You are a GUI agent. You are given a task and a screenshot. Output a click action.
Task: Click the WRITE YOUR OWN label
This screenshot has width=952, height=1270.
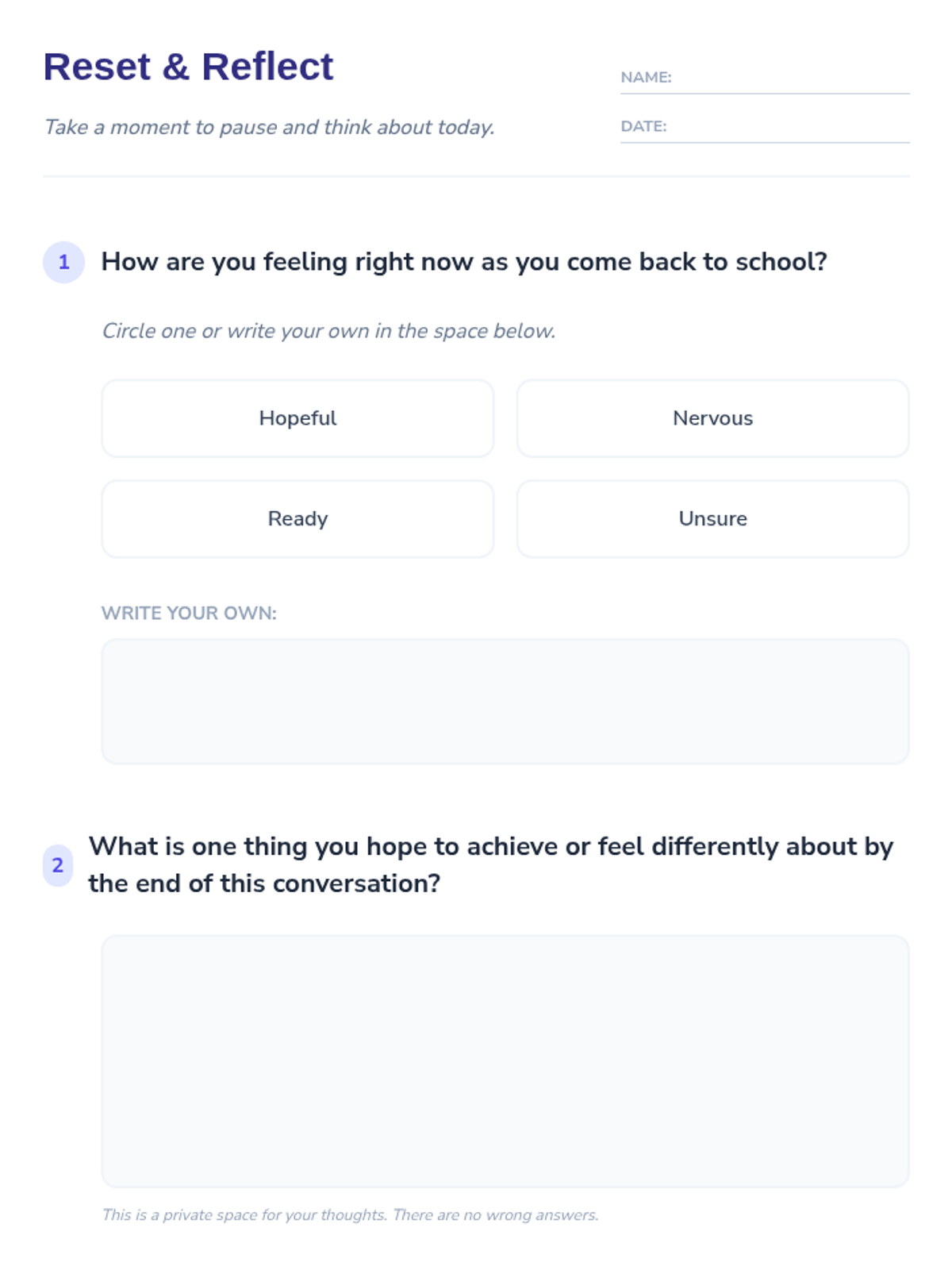(189, 613)
